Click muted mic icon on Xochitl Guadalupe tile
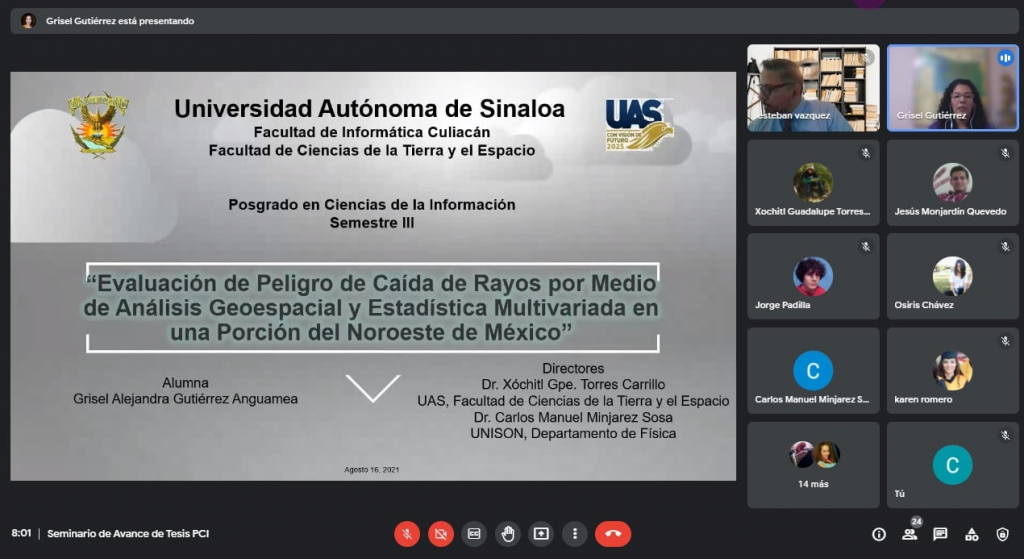 pyautogui.click(x=865, y=153)
